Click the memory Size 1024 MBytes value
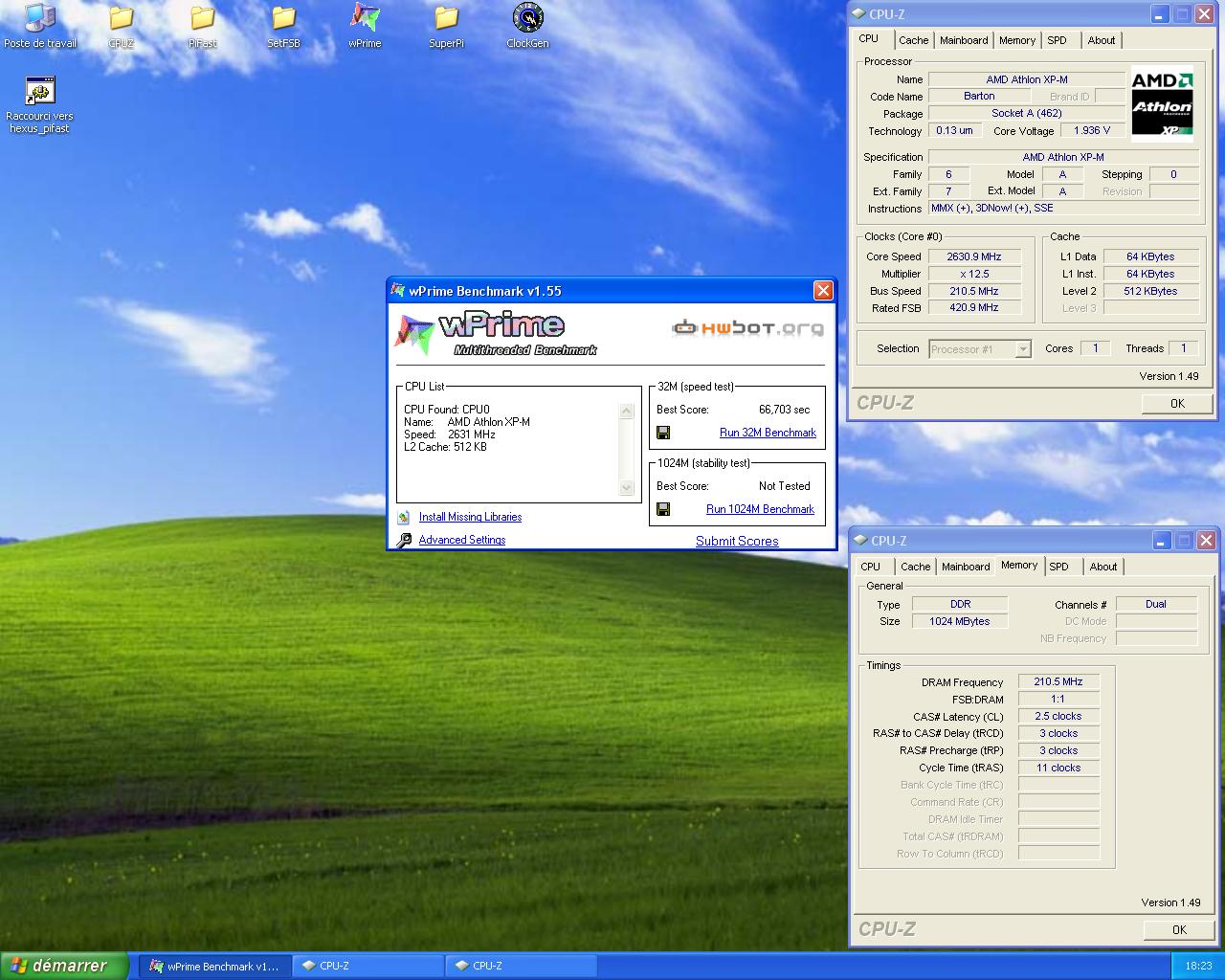 tap(960, 622)
